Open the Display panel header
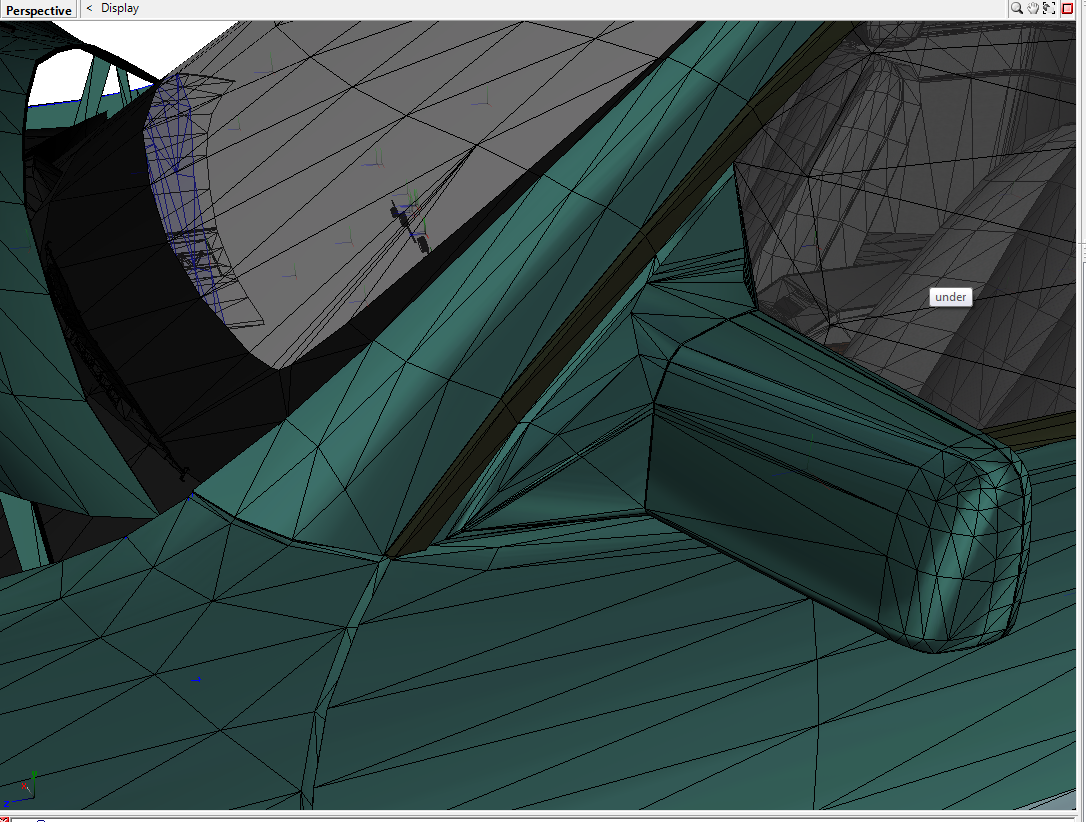The image size is (1086, 826). pyautogui.click(x=118, y=8)
